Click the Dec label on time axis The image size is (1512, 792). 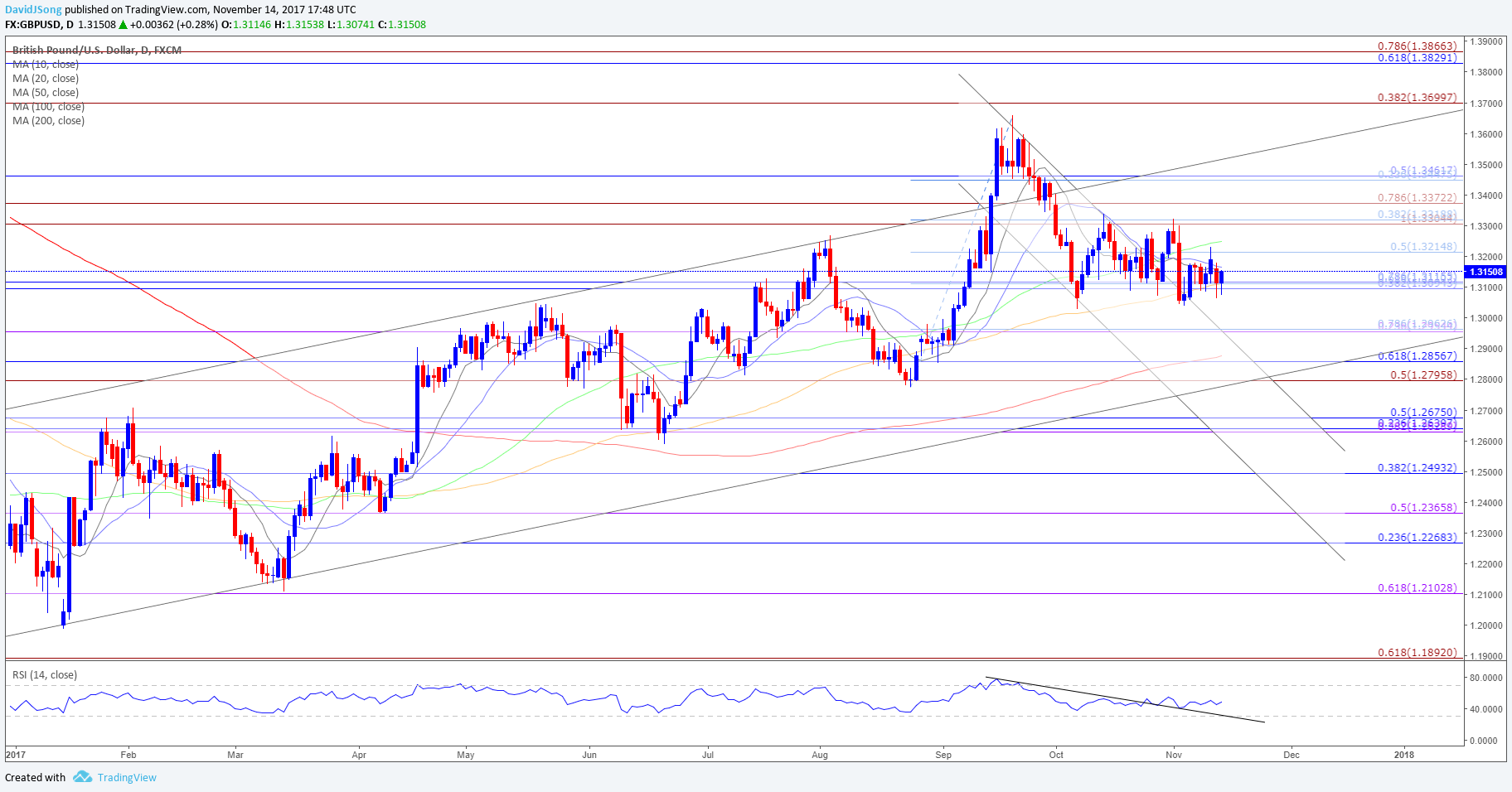(x=1291, y=755)
